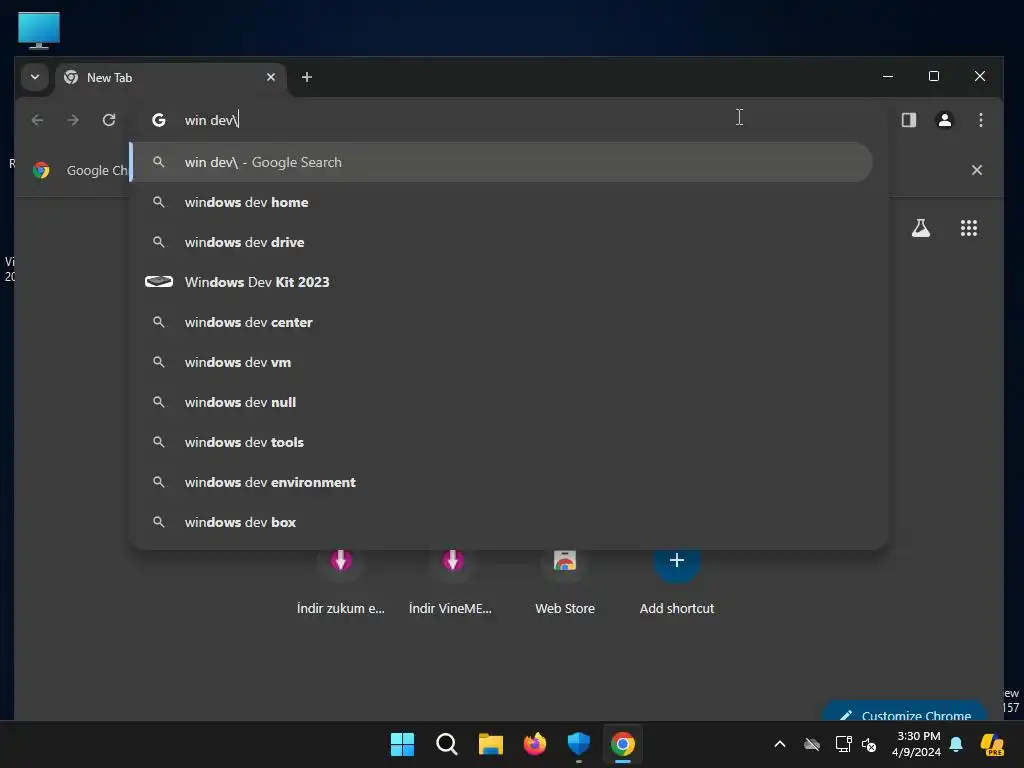Click the OneDrive cloud tray icon
Screen dimensions: 1024x768
tap(812, 744)
